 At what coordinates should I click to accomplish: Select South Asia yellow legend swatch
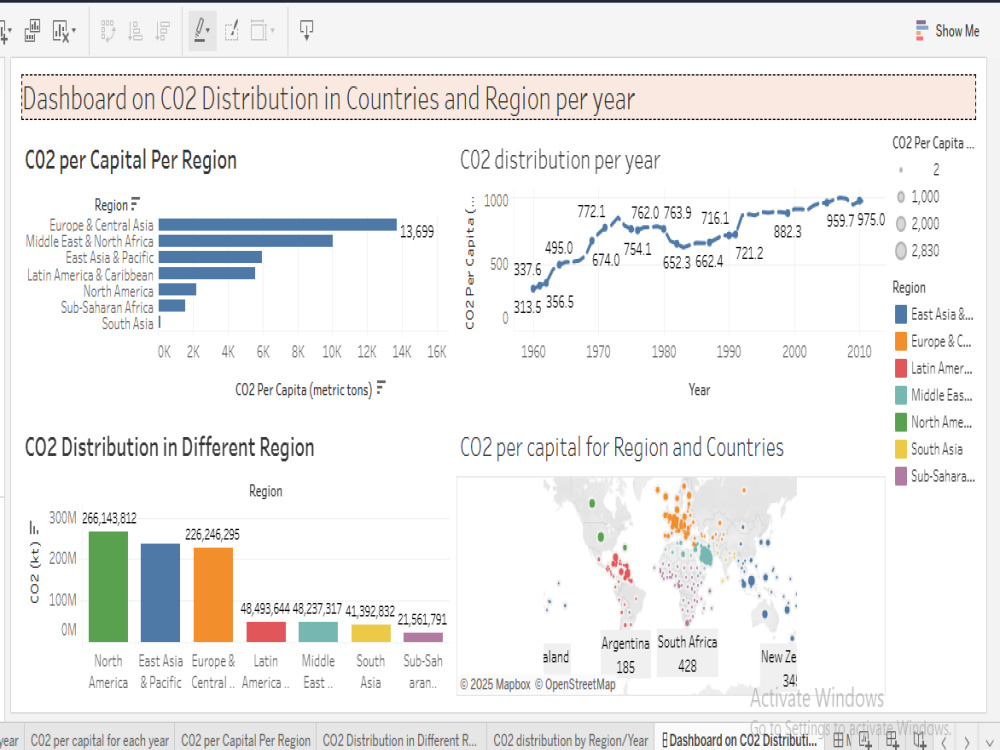(901, 449)
